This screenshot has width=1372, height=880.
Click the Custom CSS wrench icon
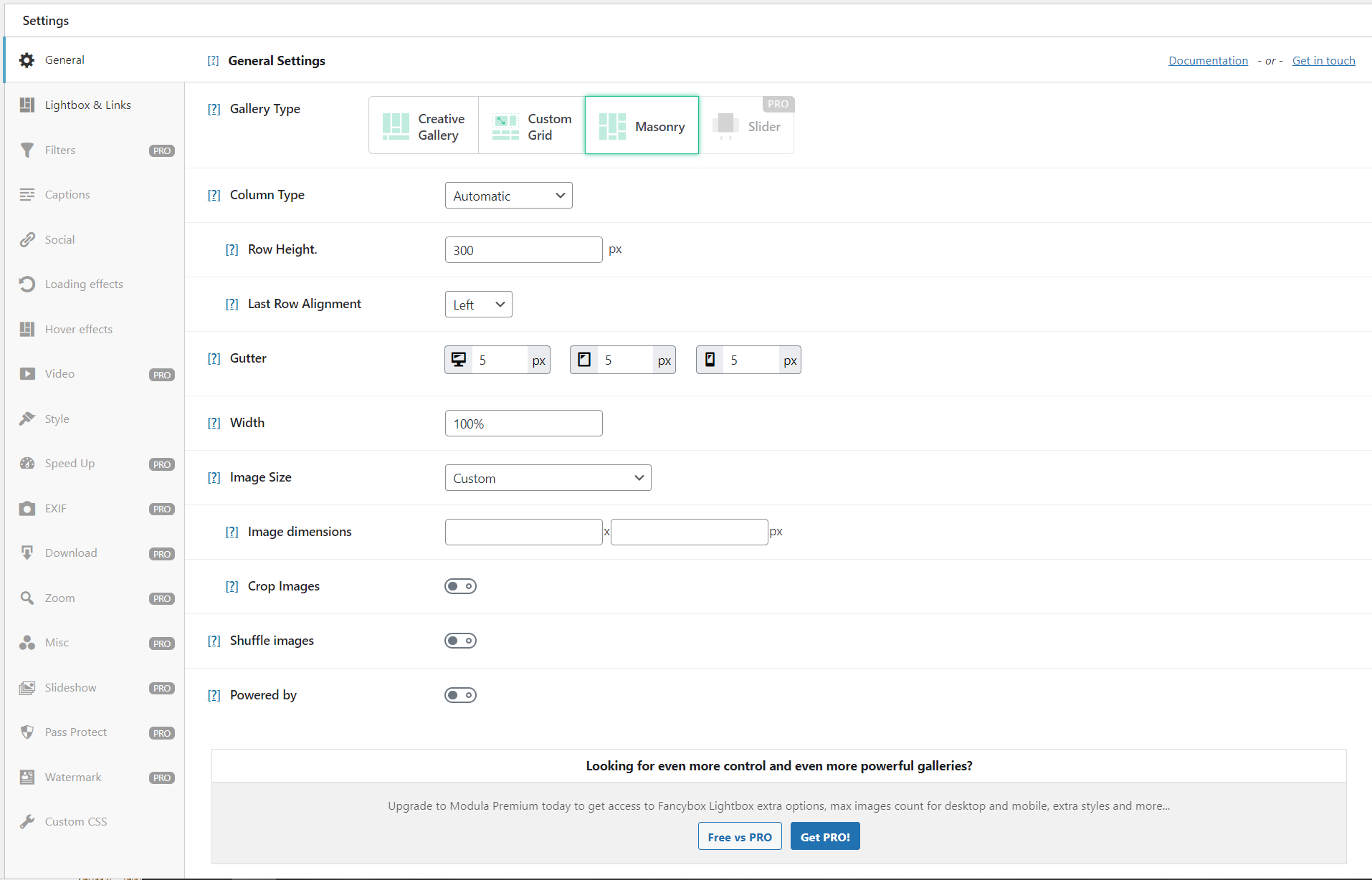pos(27,822)
